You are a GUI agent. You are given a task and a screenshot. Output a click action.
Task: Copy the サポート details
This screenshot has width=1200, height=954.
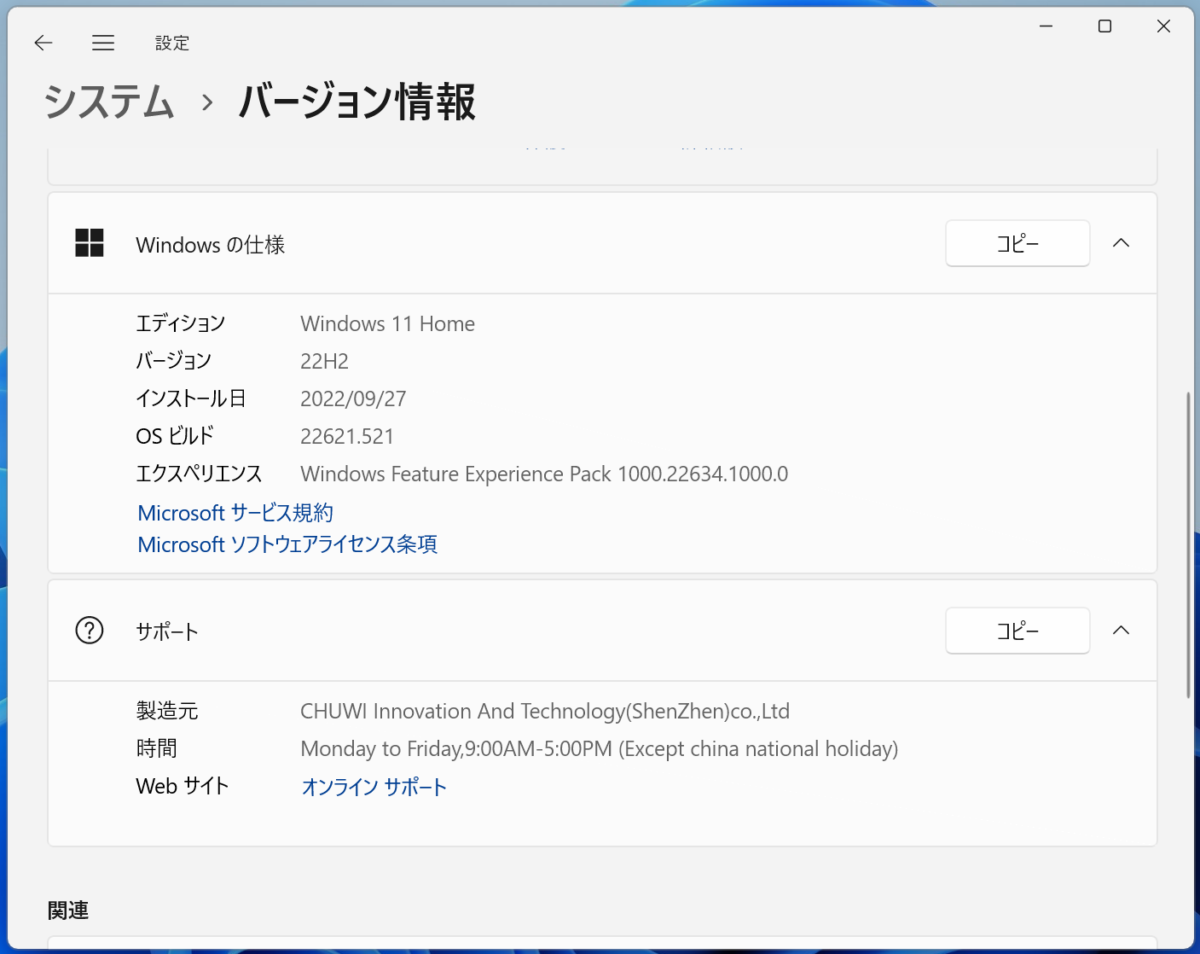[x=1017, y=630]
